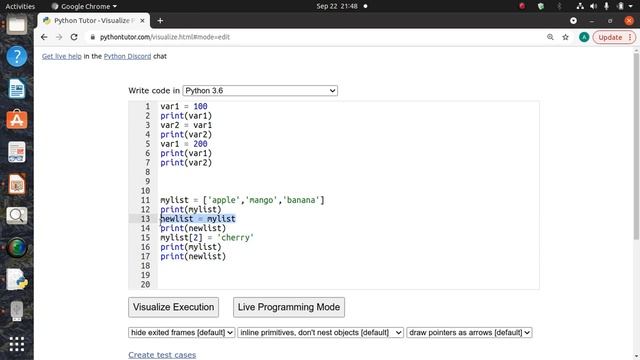Screen dimensions: 640x360
Task: Click code line var1 = 100
Action: tap(184, 106)
